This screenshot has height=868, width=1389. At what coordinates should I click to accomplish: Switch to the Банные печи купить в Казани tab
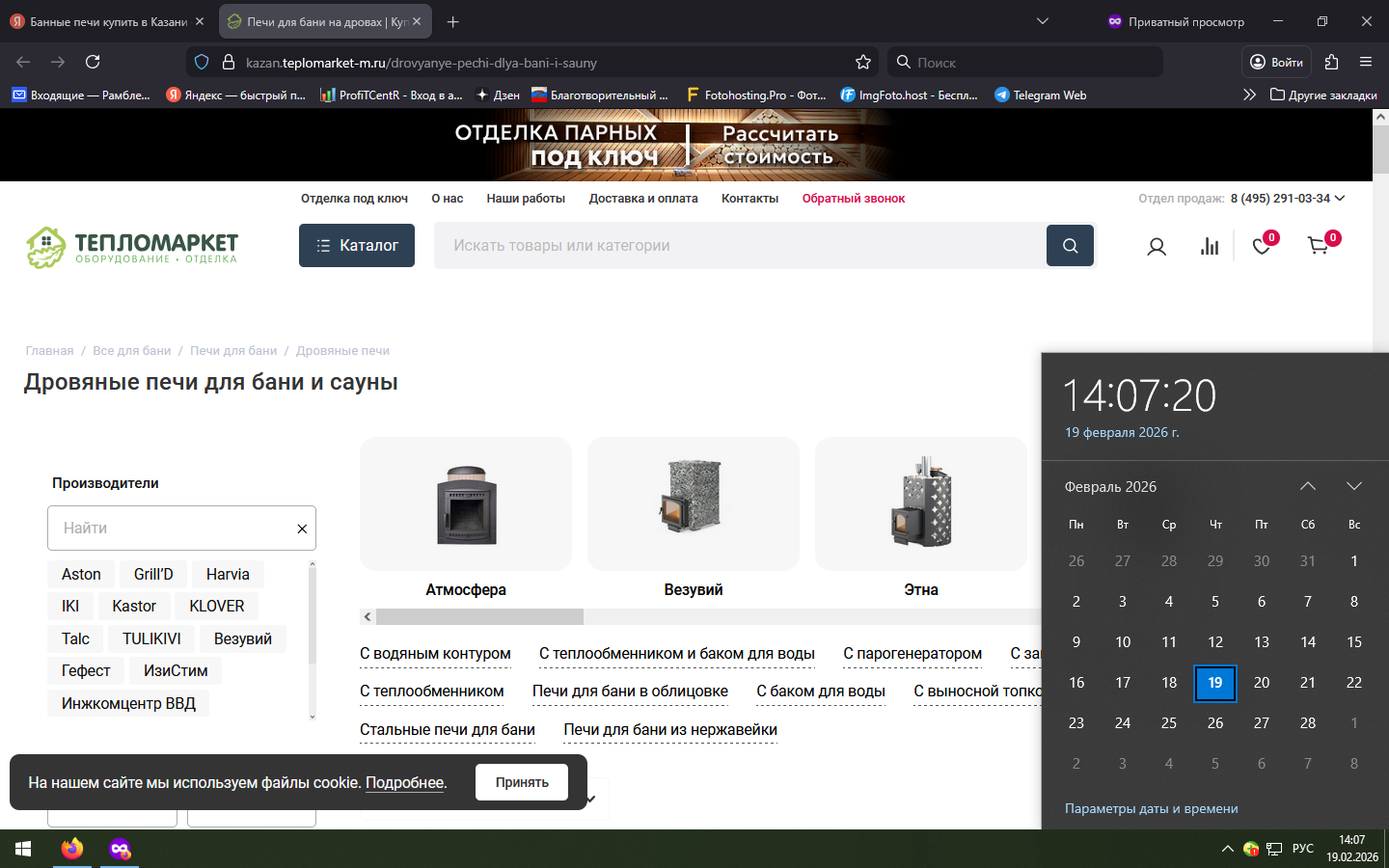(108, 21)
